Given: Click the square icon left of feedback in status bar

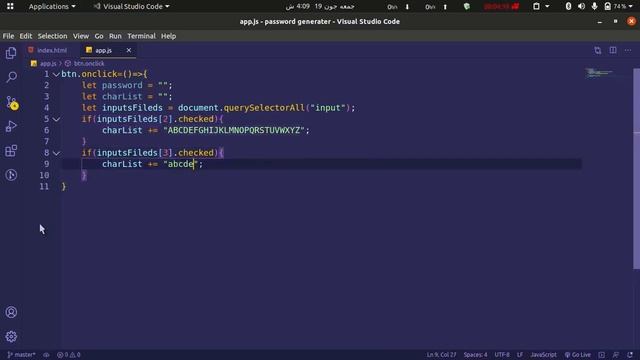Looking at the screenshot, I should [x=602, y=355].
